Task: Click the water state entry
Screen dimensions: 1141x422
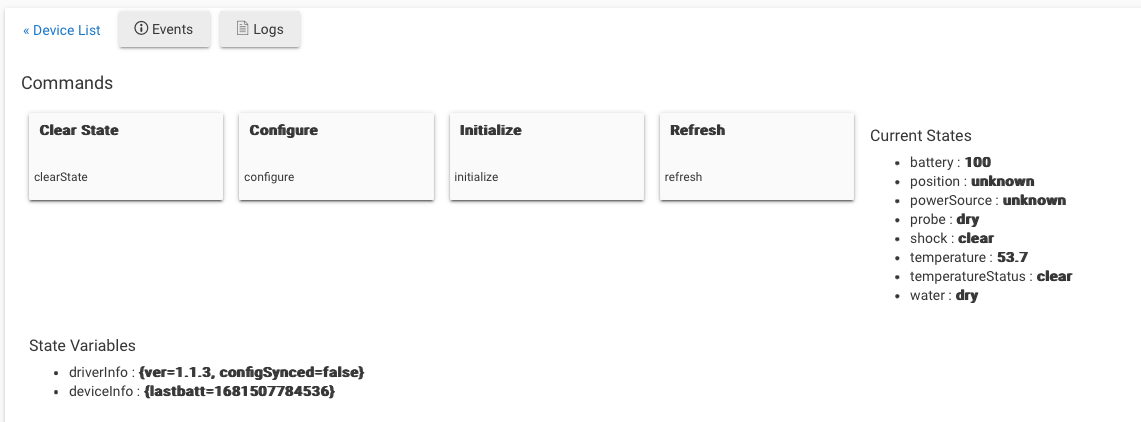Action: tap(943, 295)
